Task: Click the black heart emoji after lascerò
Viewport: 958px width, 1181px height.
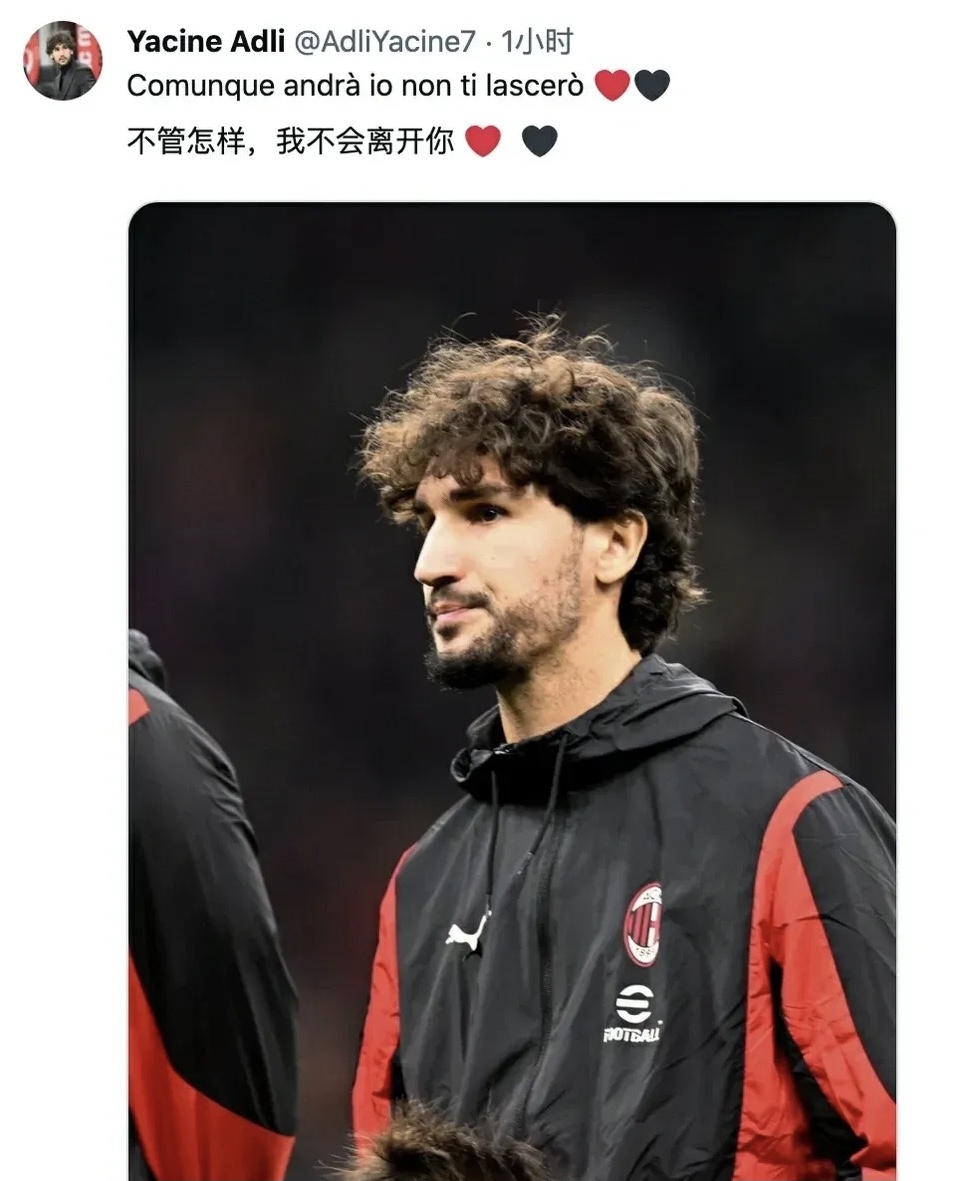Action: (651, 85)
